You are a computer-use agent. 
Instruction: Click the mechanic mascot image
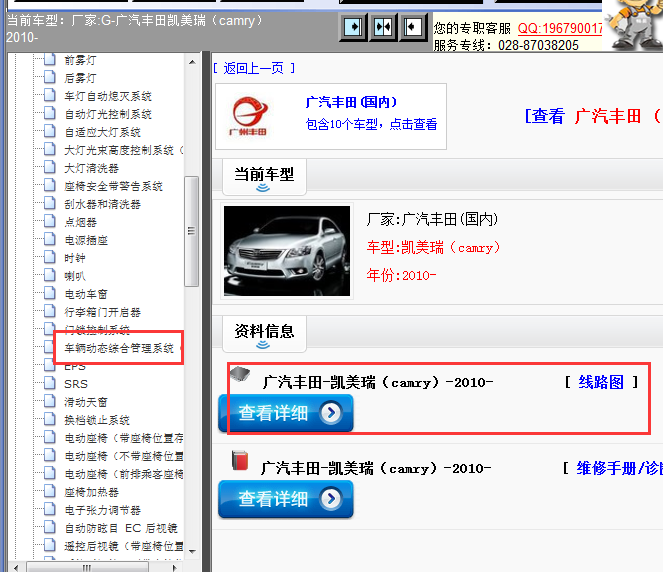tap(634, 25)
